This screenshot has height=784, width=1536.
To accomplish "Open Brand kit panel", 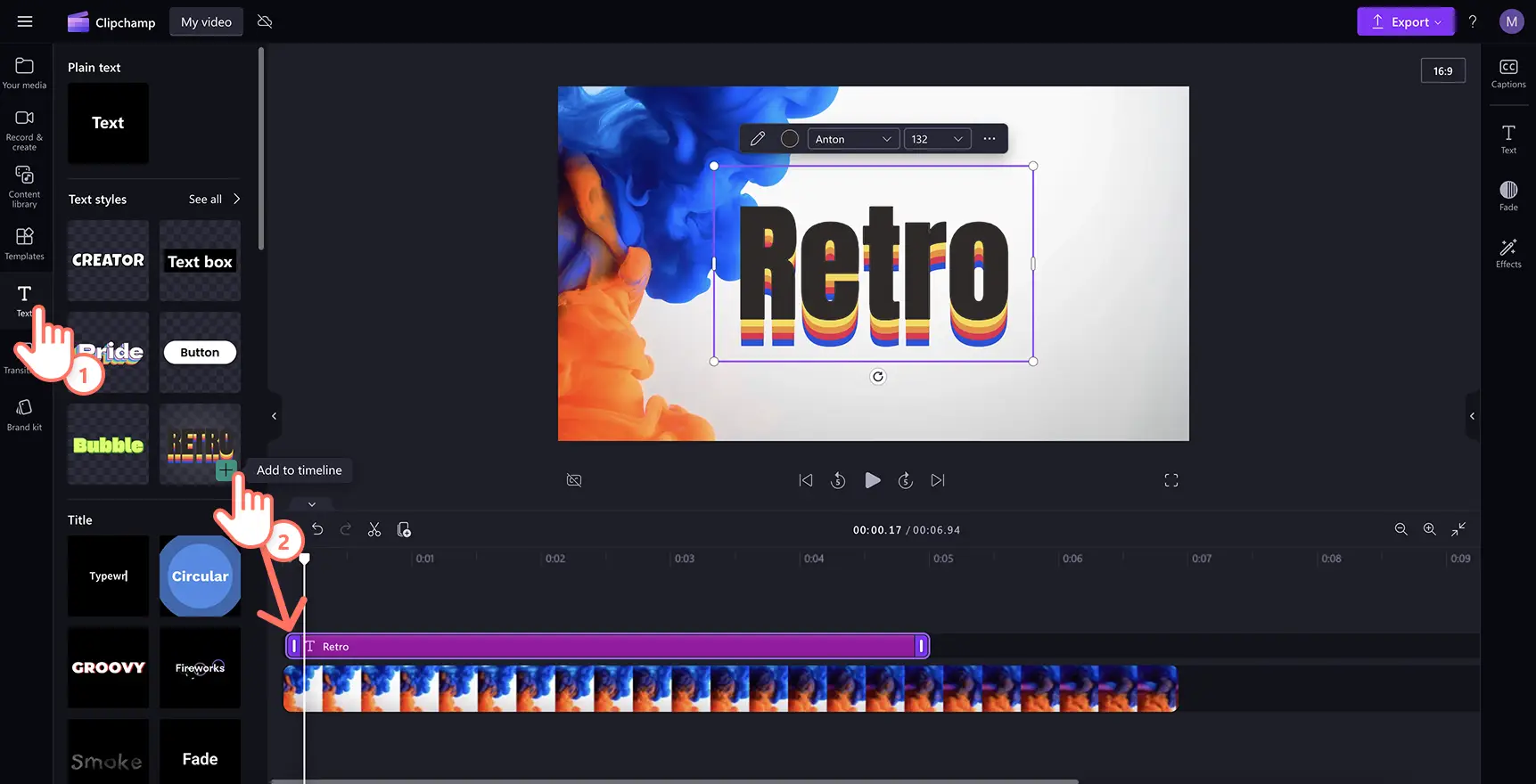I will tap(24, 415).
